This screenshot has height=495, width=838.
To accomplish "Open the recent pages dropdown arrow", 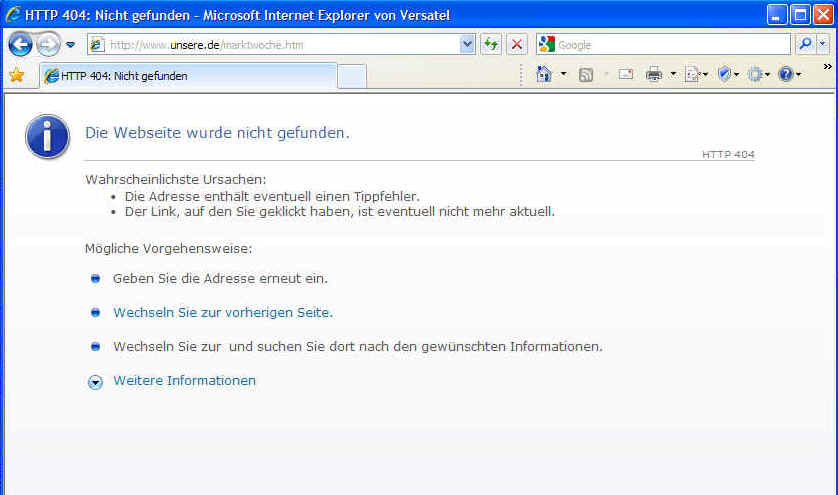I will coord(71,45).
